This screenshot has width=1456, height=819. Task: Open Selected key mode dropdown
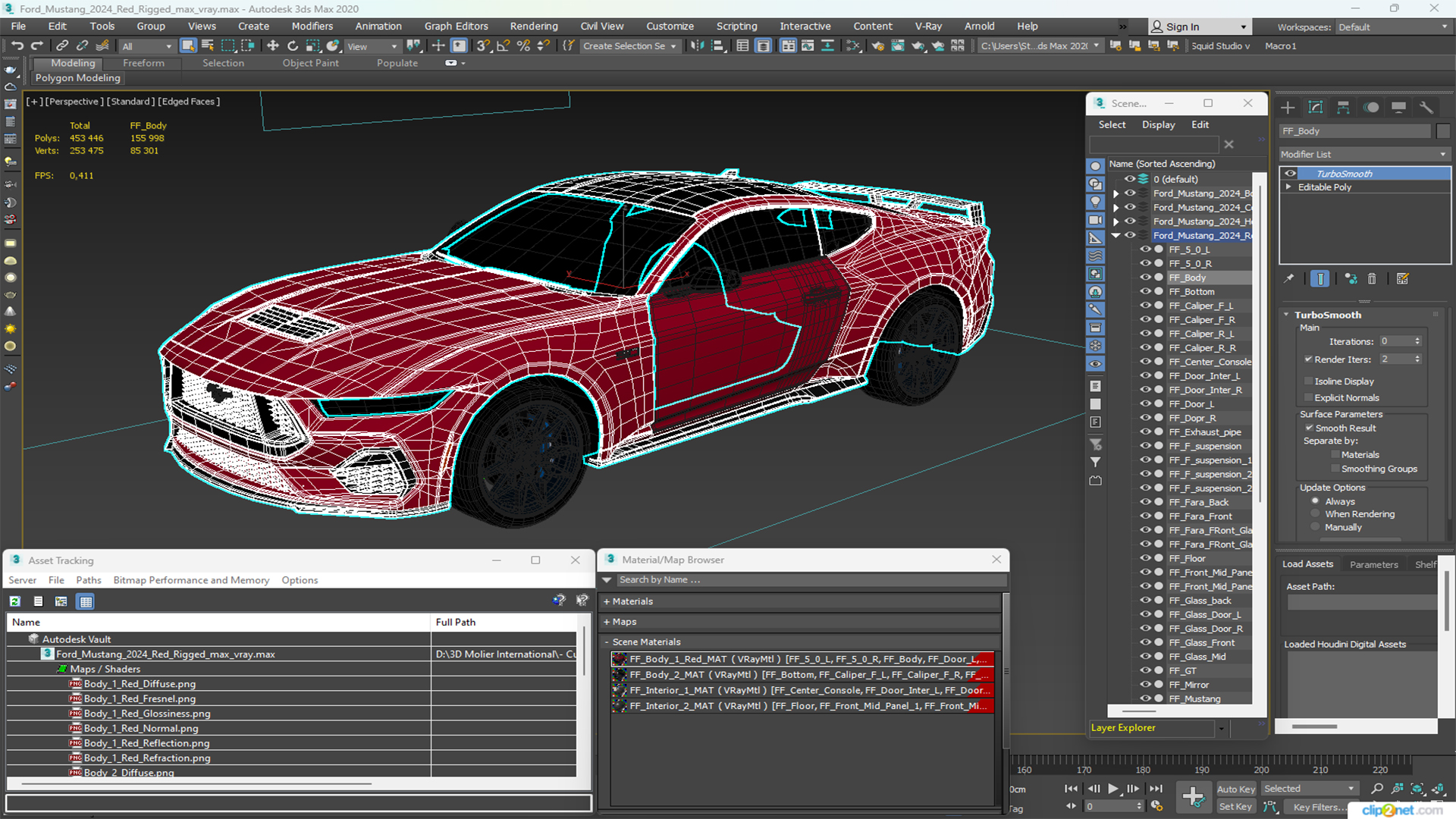coord(1309,789)
